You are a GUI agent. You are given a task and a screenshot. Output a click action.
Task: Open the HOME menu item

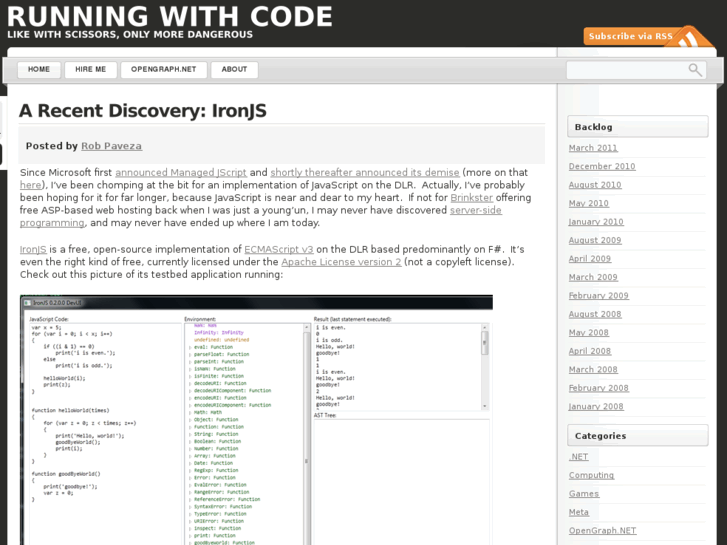coord(39,70)
